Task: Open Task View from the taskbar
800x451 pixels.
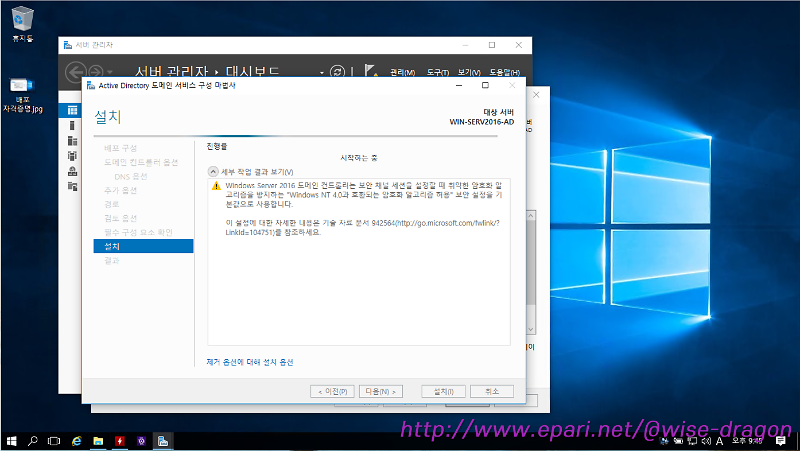Action: point(54,441)
